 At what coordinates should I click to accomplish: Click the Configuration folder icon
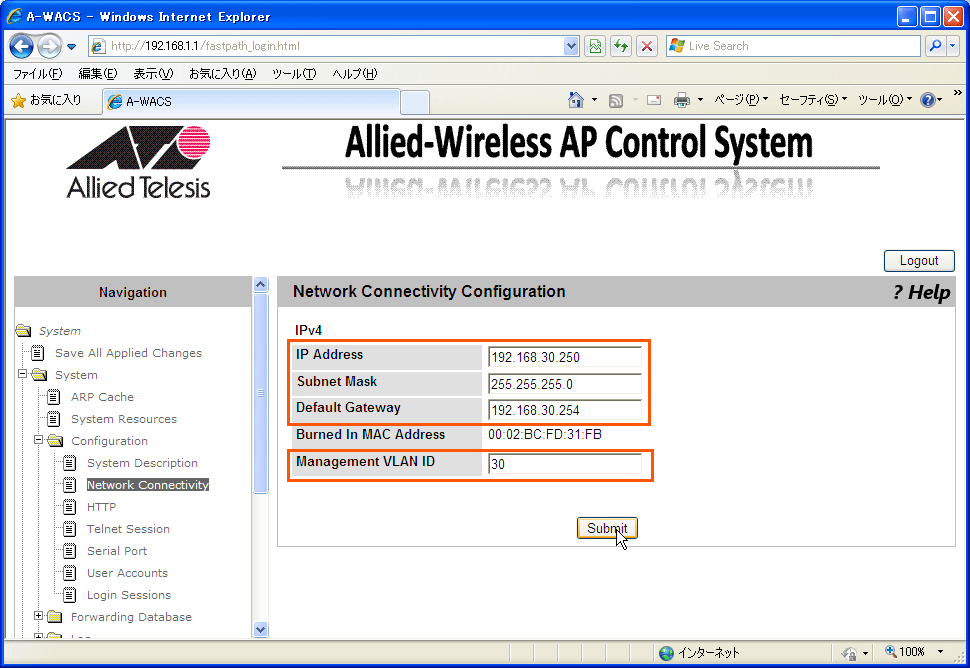[55, 440]
